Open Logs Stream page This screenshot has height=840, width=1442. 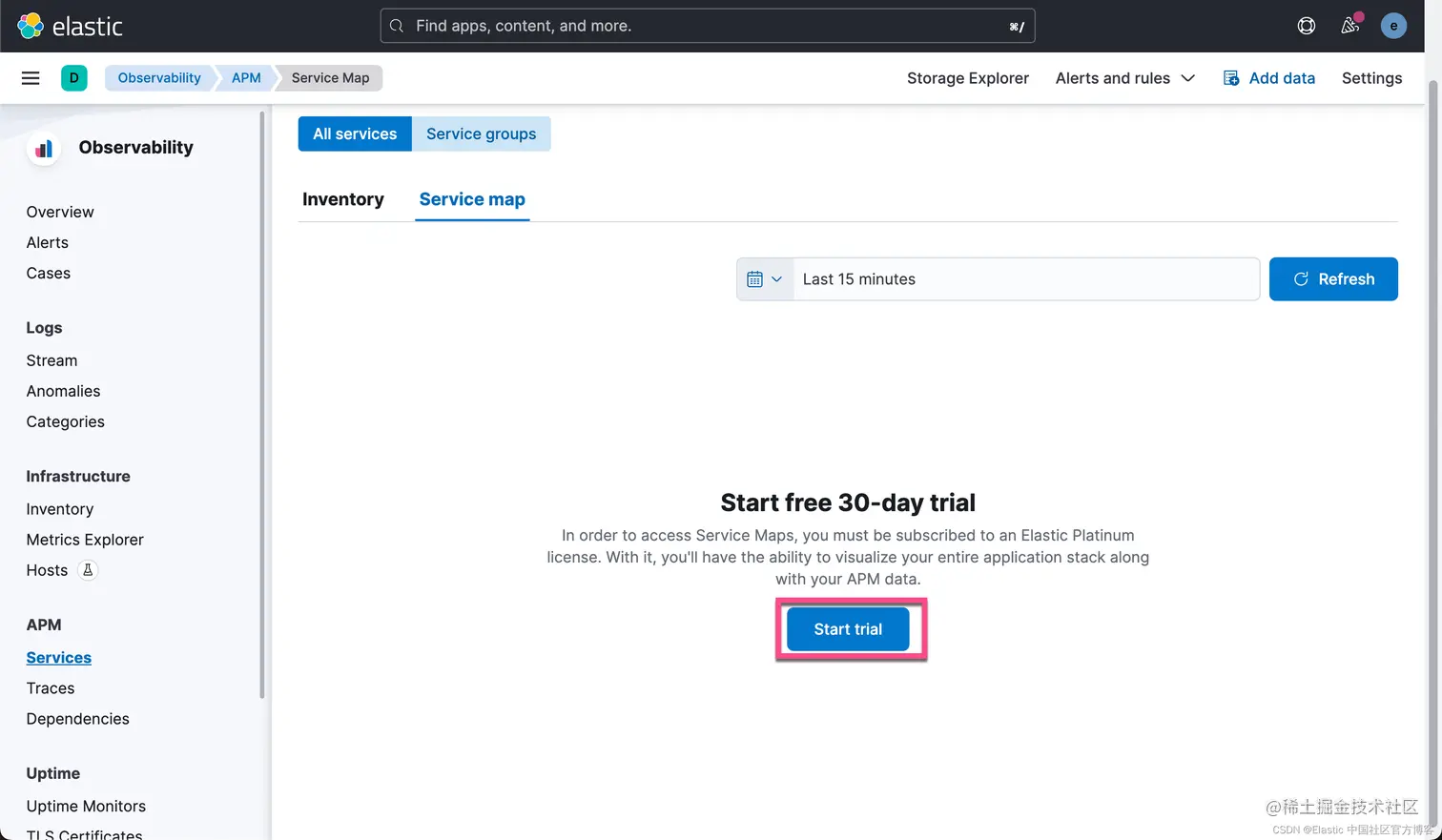click(51, 360)
